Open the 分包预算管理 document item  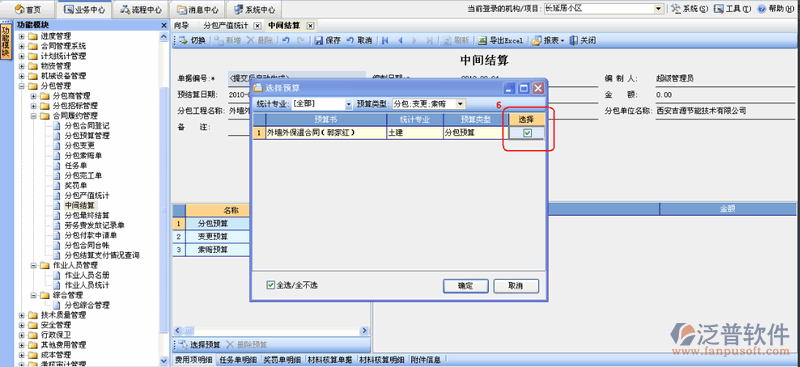point(87,136)
